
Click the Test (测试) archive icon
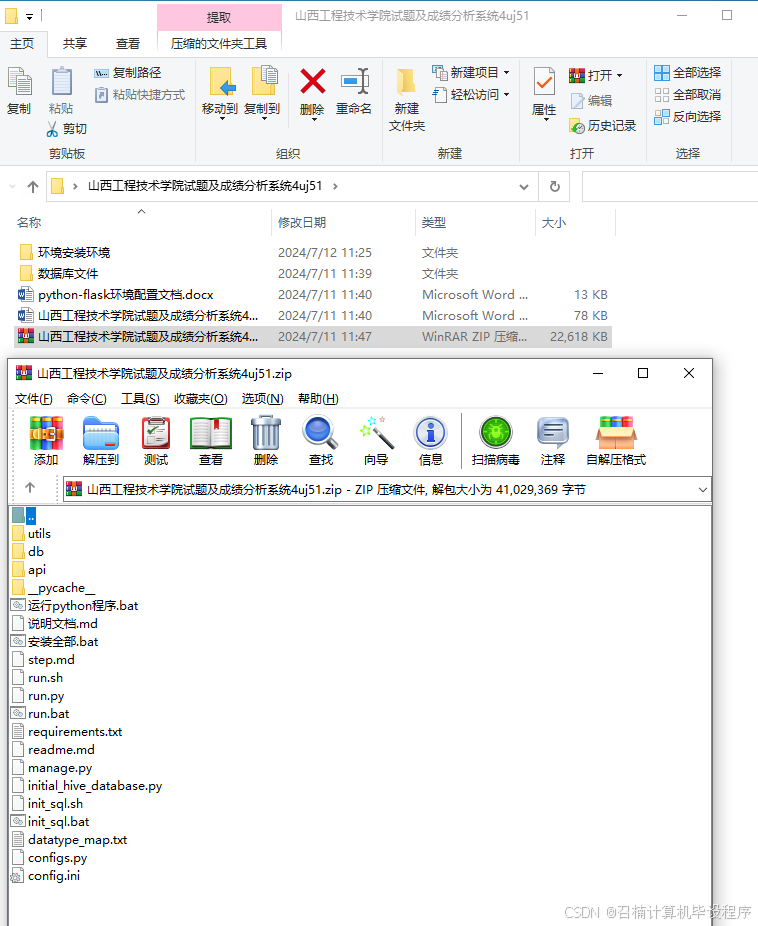pyautogui.click(x=156, y=441)
